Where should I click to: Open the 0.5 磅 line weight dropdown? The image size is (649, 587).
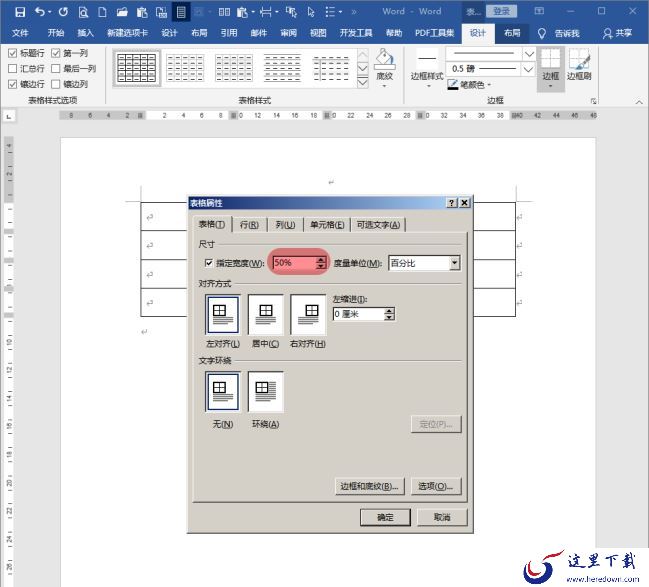point(528,69)
